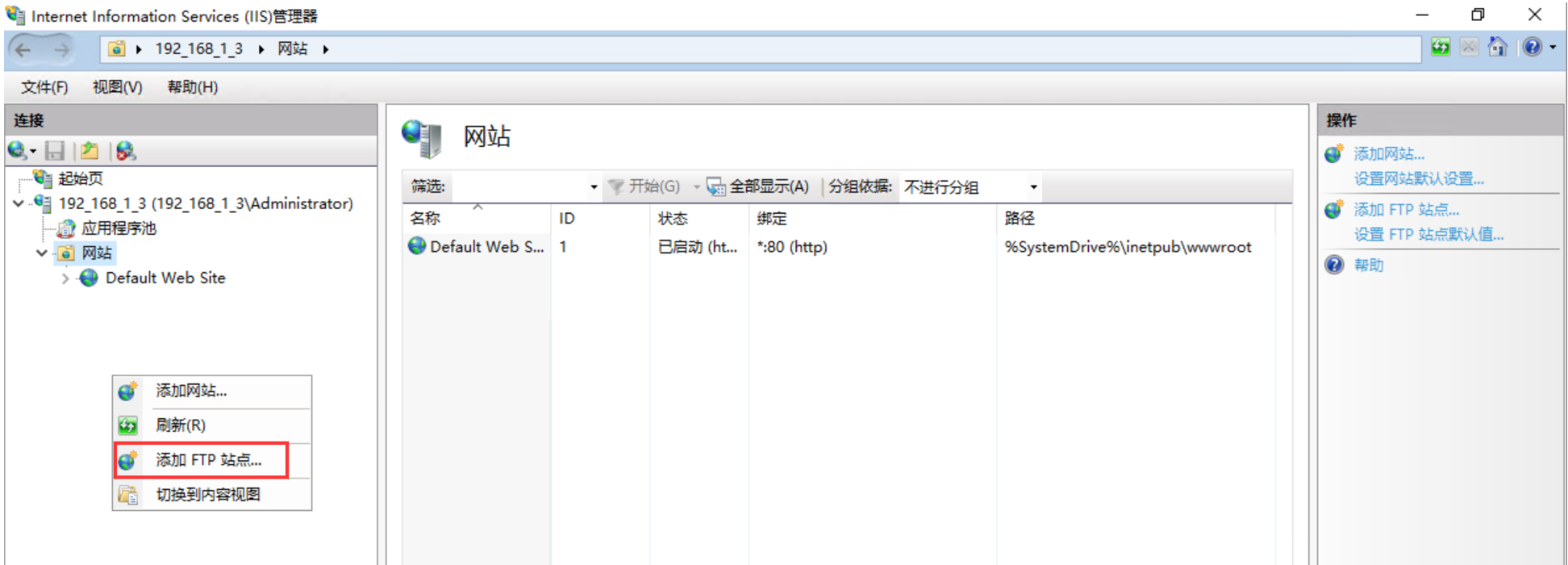This screenshot has height=565, width=1568.
Task: Click the Default Web Site globe icon in tree
Action: [x=89, y=278]
